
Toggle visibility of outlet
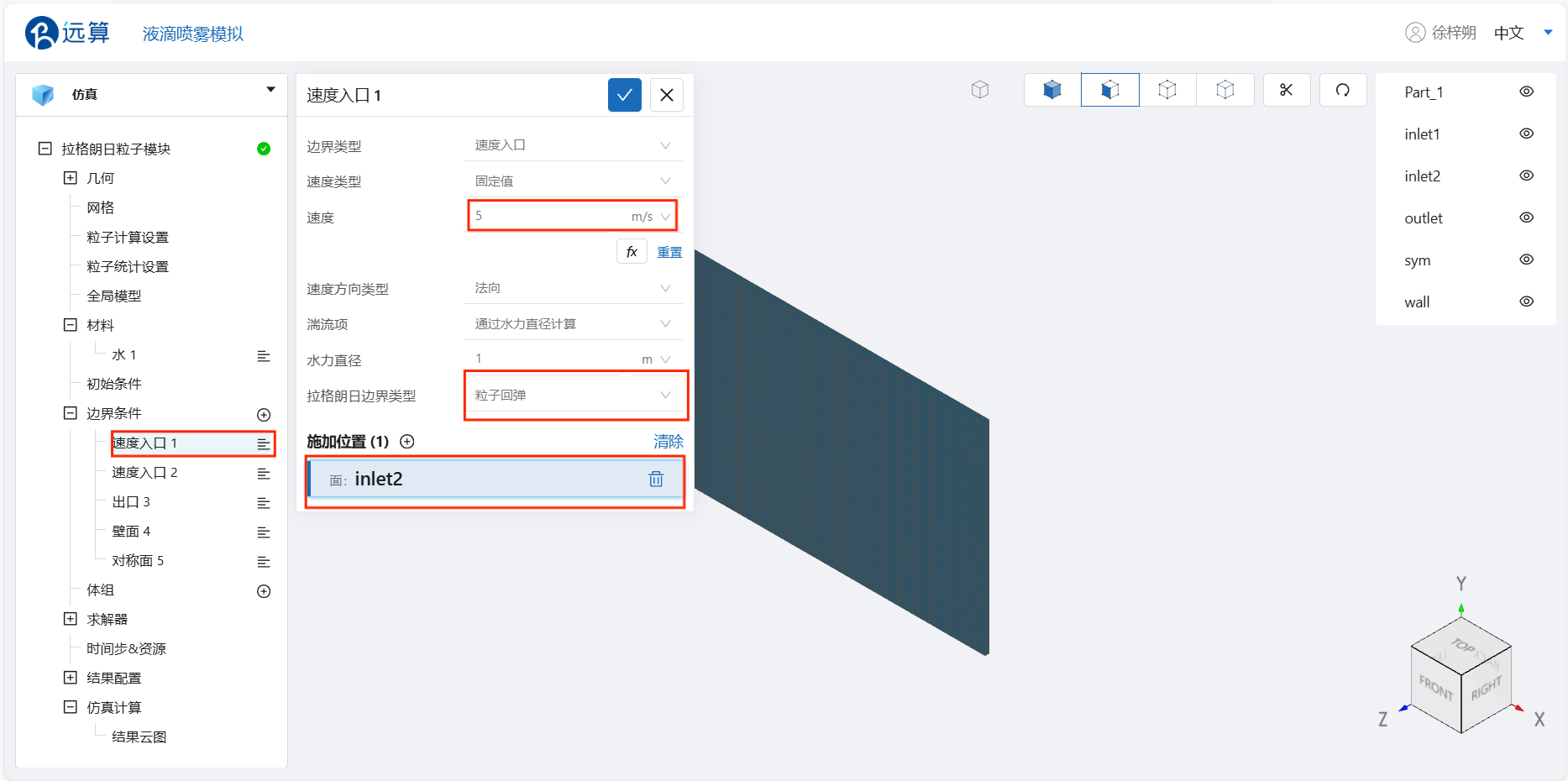coord(1527,218)
